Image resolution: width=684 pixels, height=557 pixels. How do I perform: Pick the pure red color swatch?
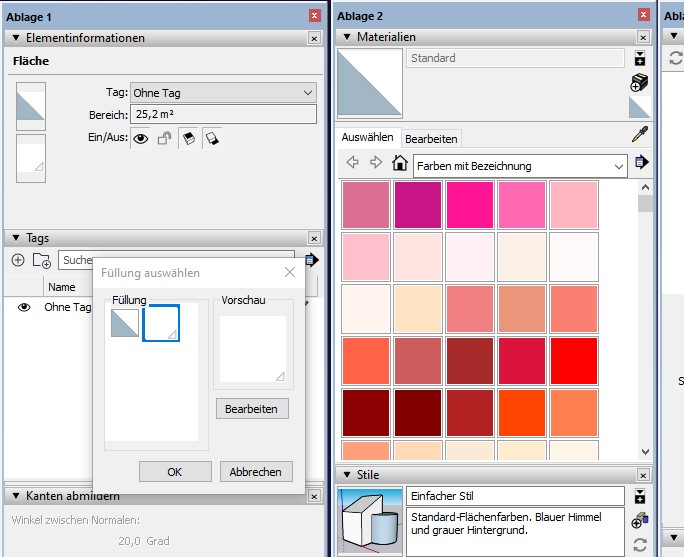coord(574,360)
